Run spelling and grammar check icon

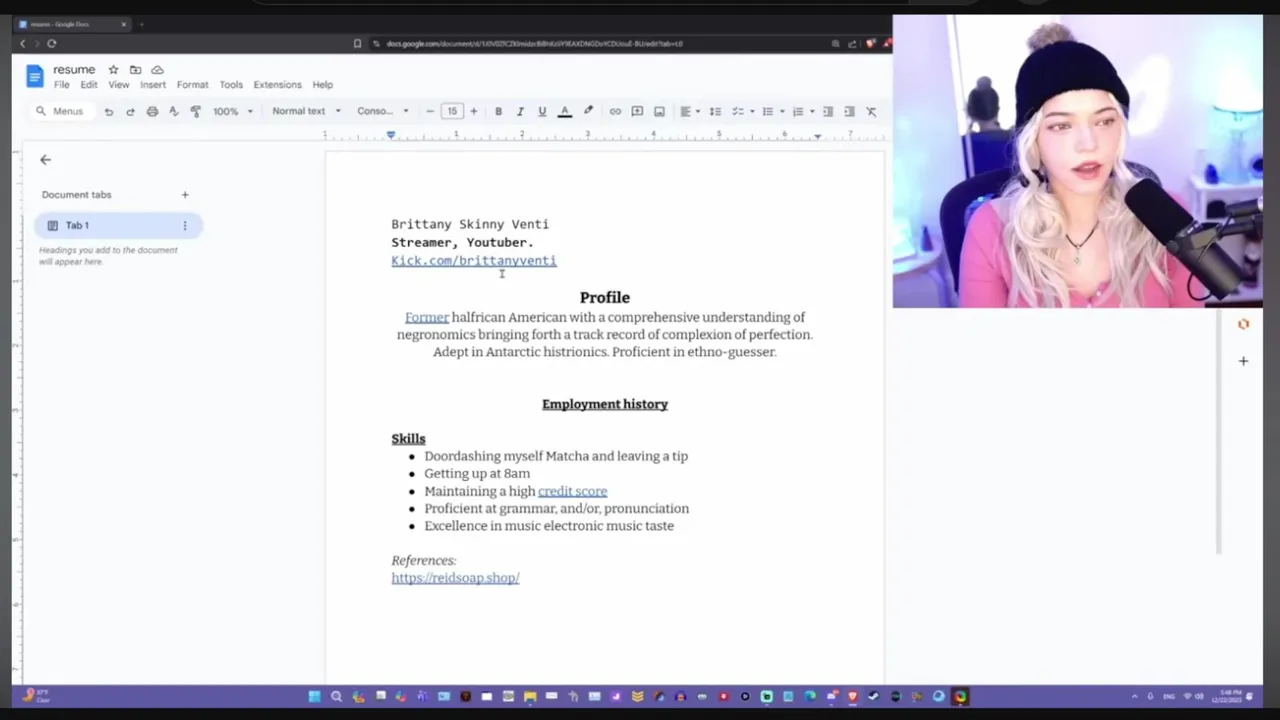point(173,111)
